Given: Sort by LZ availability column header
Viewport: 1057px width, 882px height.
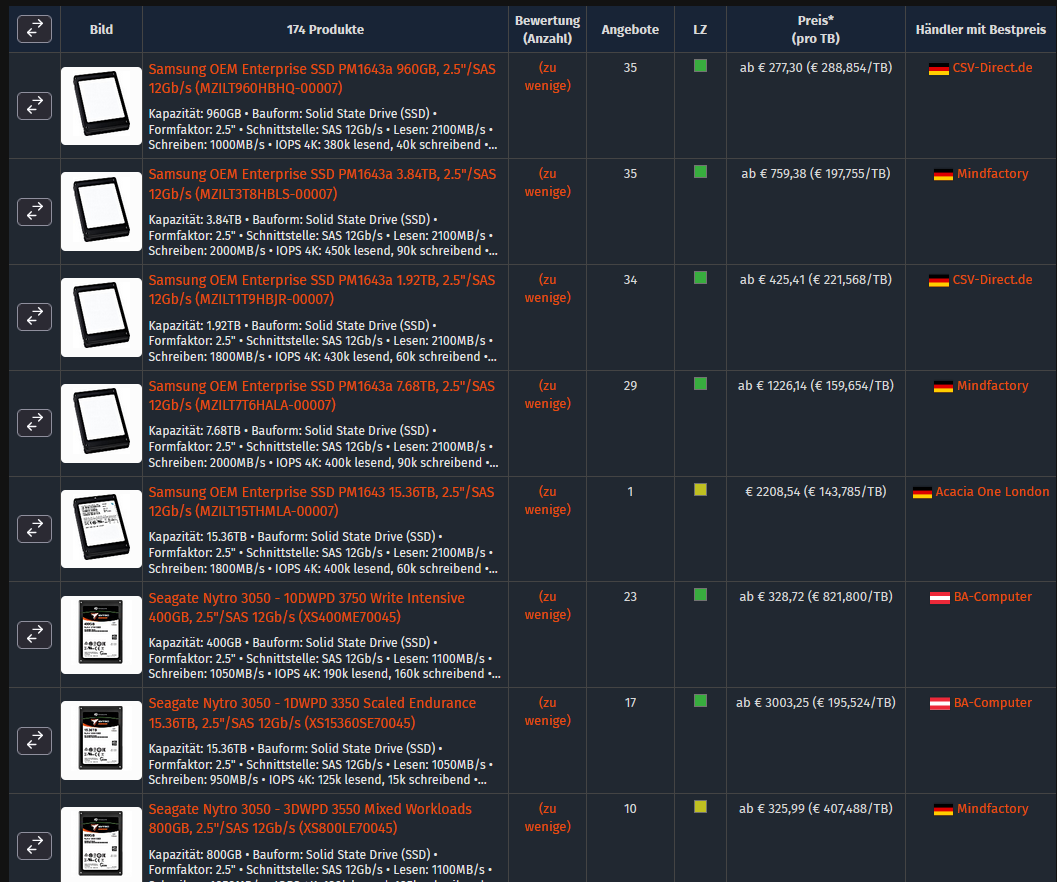Looking at the screenshot, I should (x=700, y=29).
